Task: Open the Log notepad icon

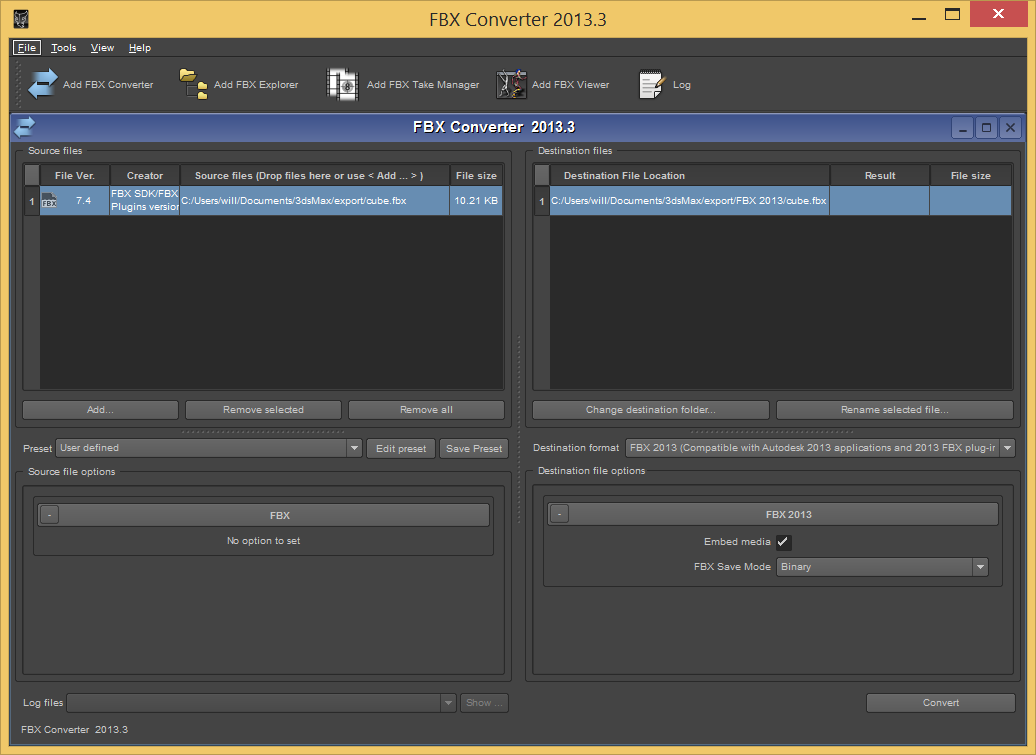Action: click(651, 85)
